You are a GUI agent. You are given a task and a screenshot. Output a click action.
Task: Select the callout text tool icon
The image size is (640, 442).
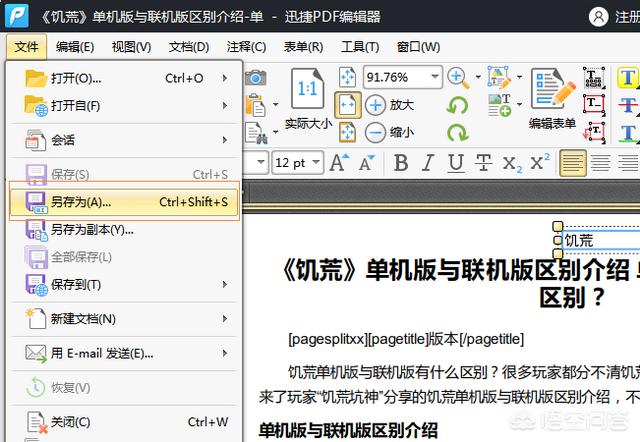point(593,132)
